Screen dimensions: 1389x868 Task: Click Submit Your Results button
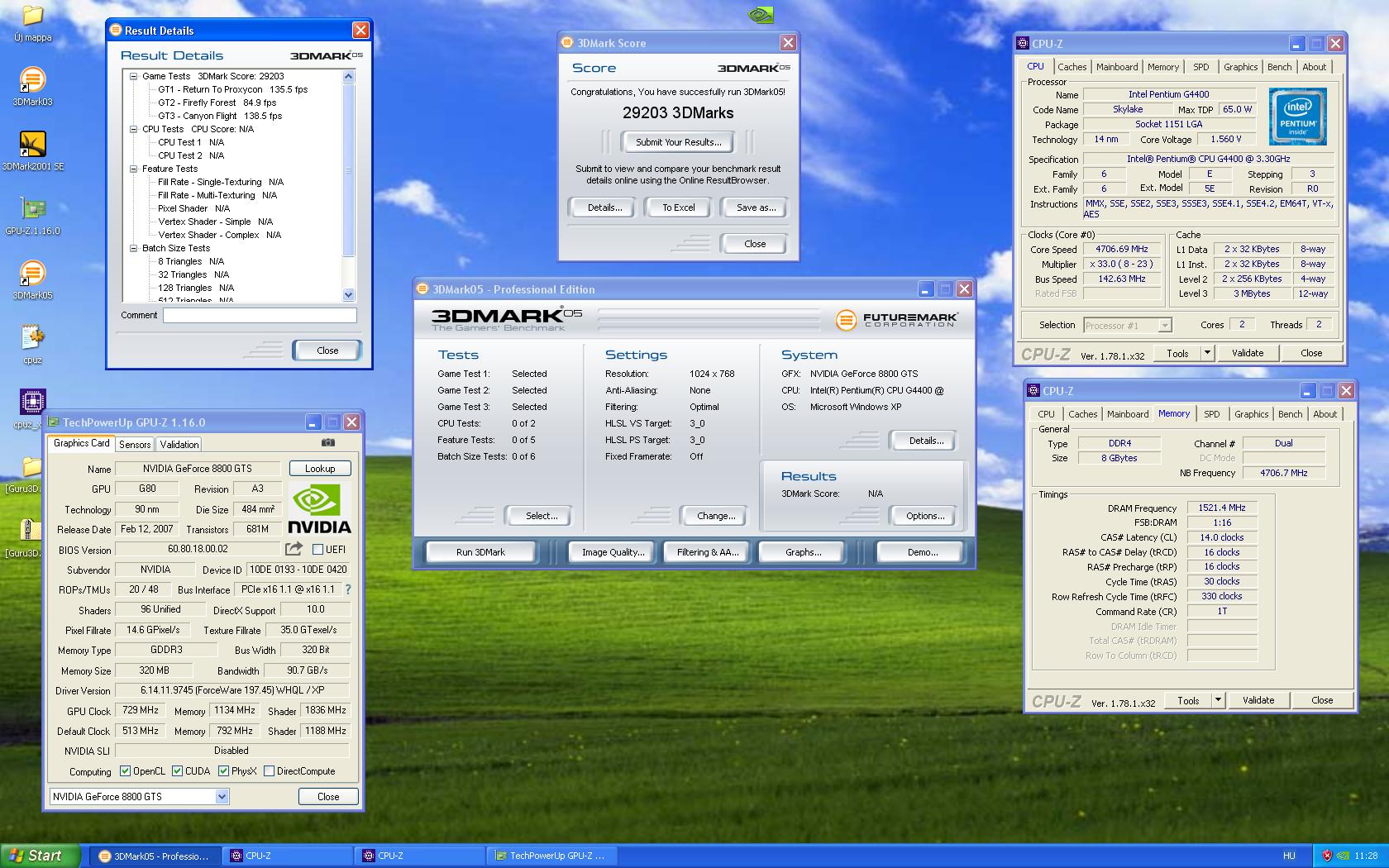coord(678,142)
